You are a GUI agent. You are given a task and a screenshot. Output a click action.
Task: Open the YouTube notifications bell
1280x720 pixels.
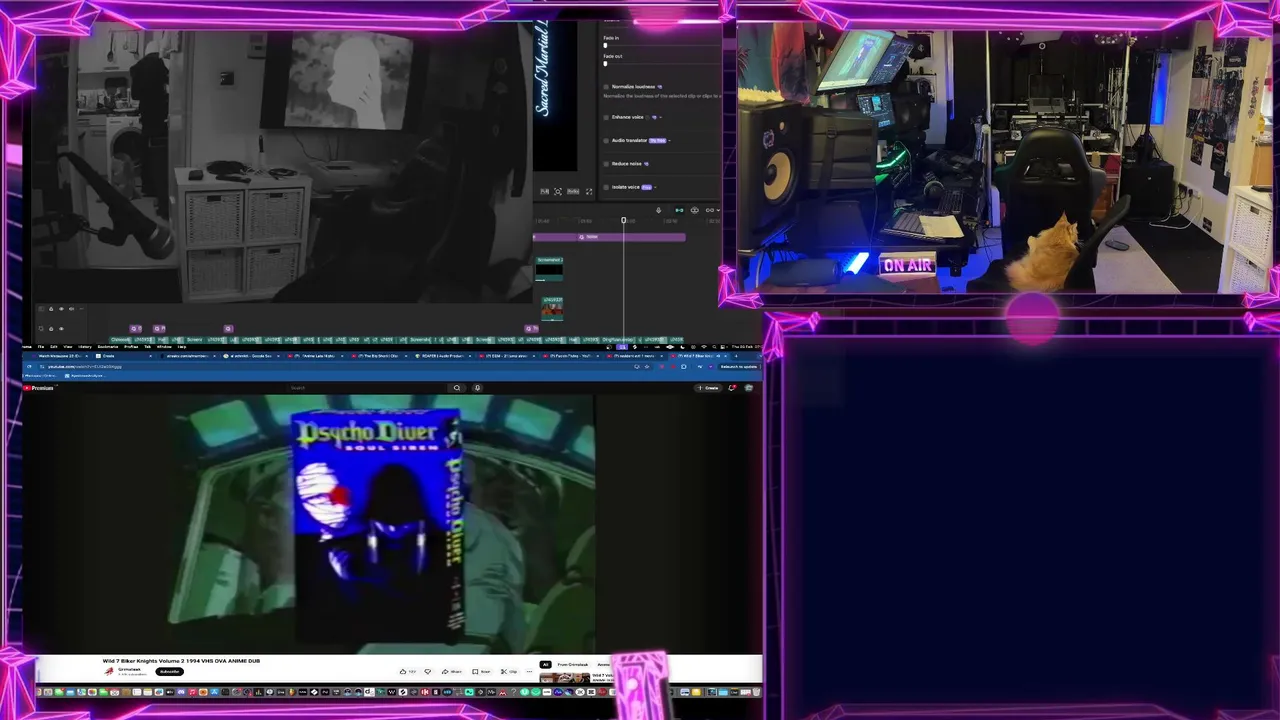732,387
